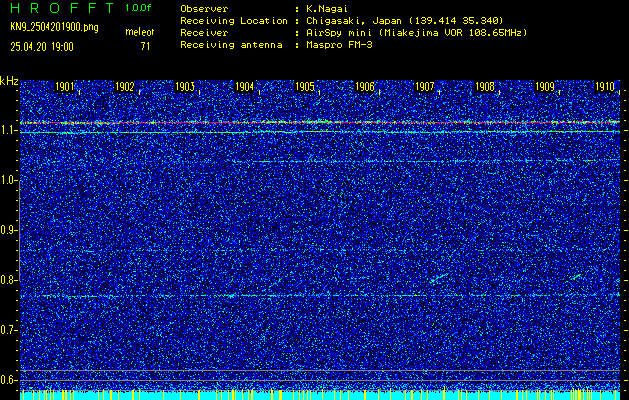
Task: Choose the 1908 time marker
Action: coord(485,87)
